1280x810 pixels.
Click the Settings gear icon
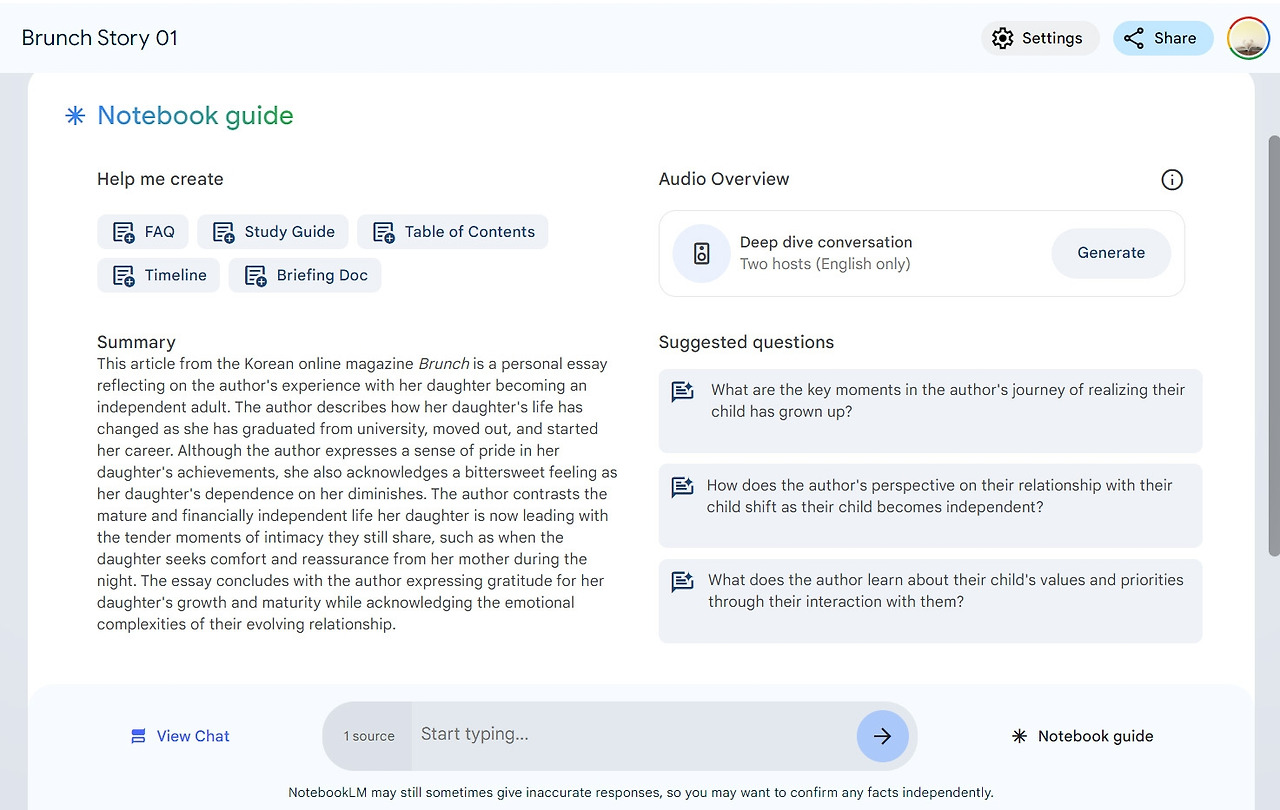tap(1002, 38)
